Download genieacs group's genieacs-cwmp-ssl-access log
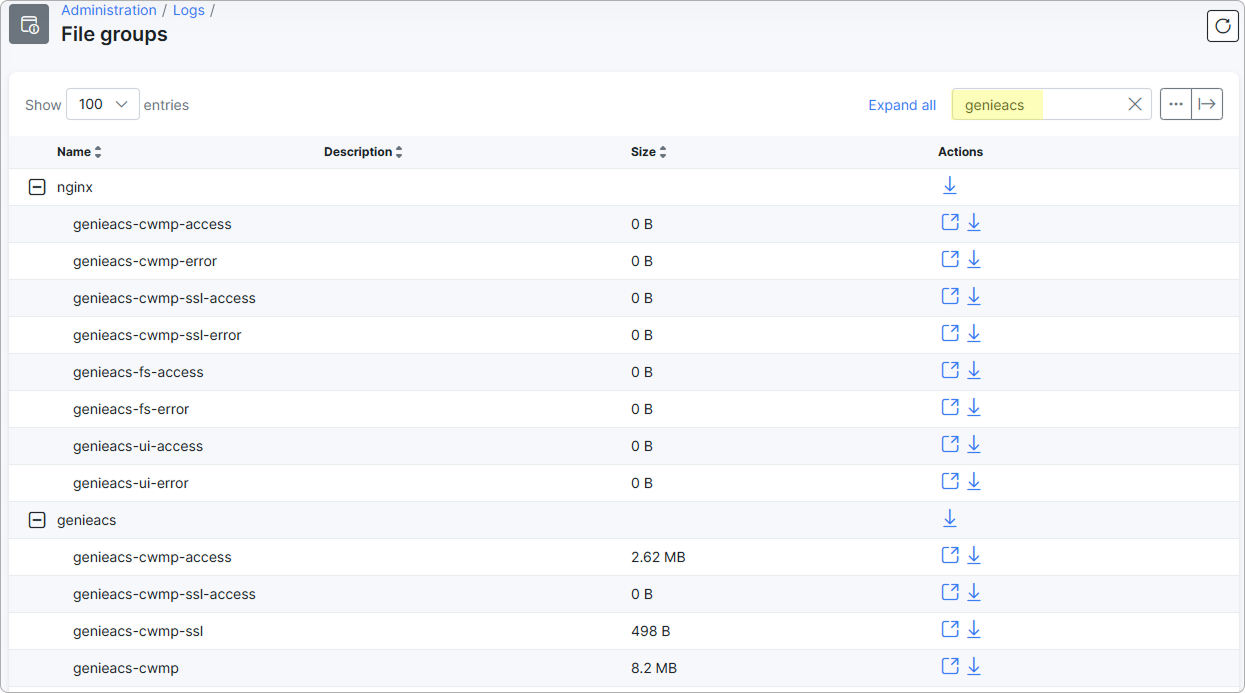 (974, 593)
